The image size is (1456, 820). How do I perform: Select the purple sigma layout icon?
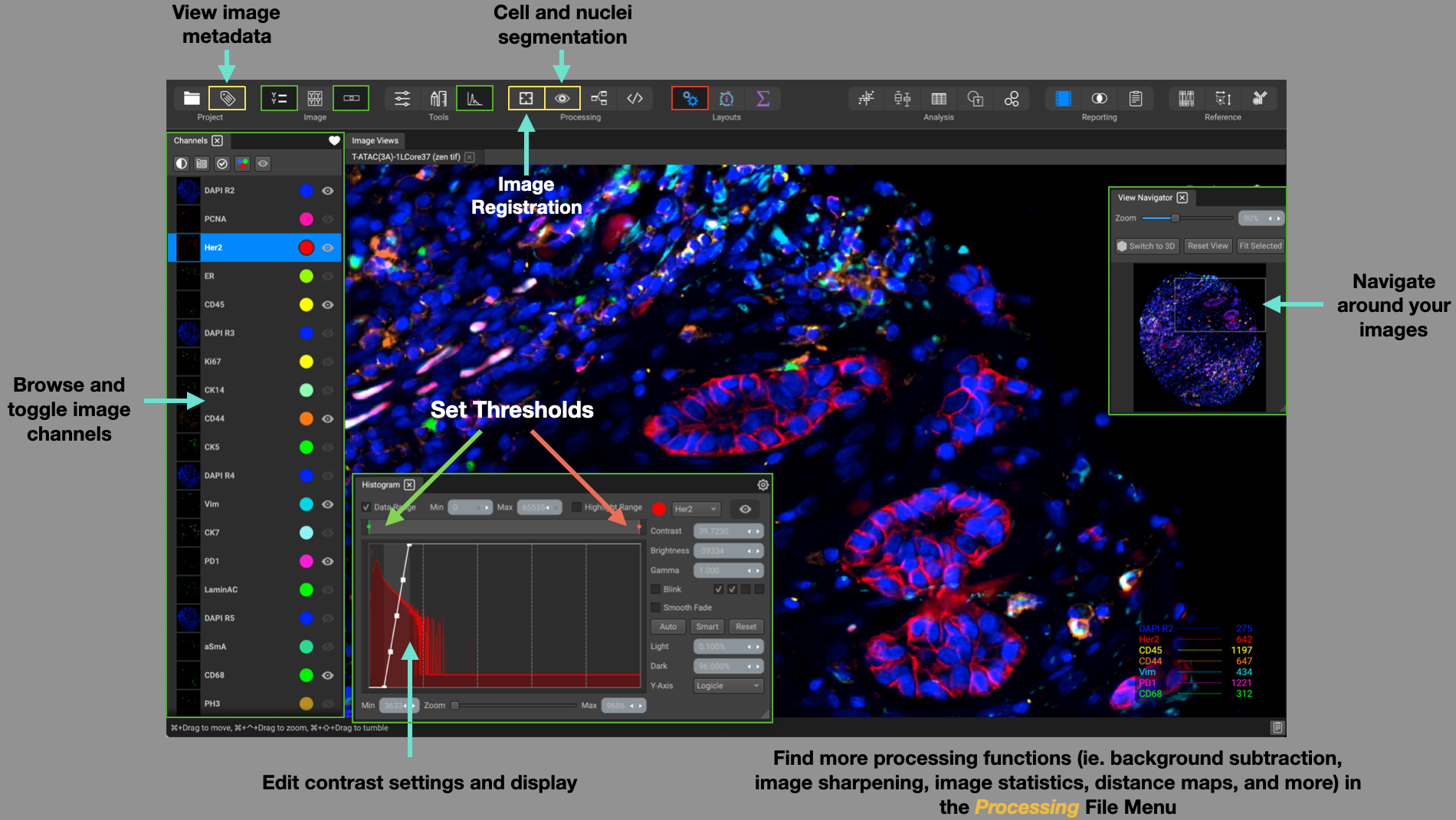[x=762, y=98]
